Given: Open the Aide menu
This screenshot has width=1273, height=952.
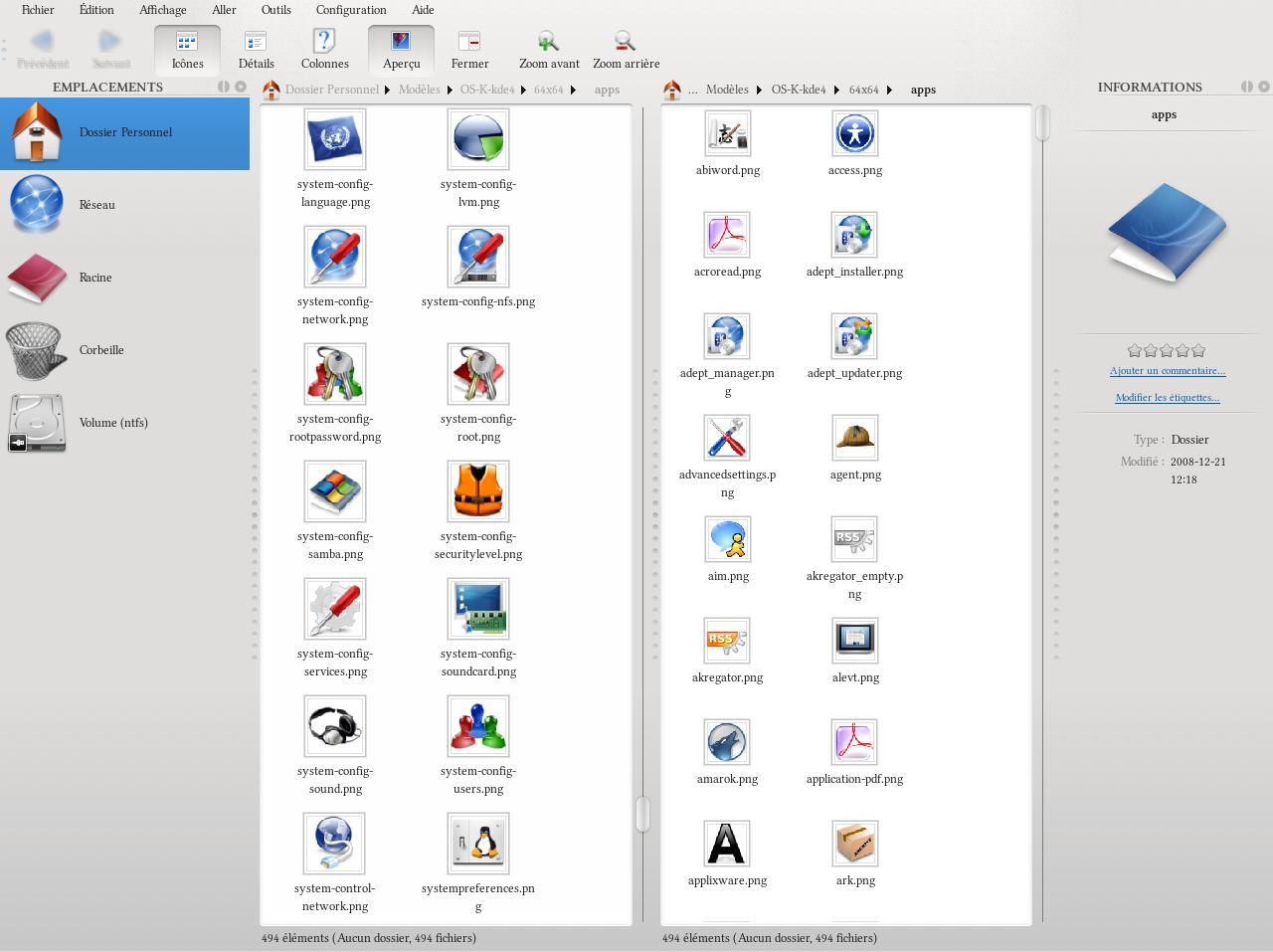Looking at the screenshot, I should [x=423, y=10].
